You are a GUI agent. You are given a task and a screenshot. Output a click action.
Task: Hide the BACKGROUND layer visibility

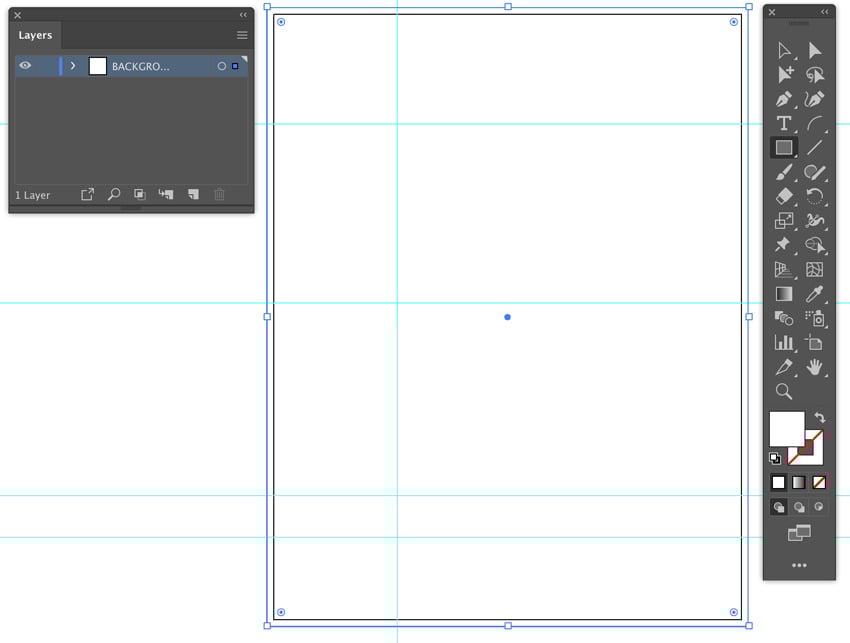pos(25,64)
